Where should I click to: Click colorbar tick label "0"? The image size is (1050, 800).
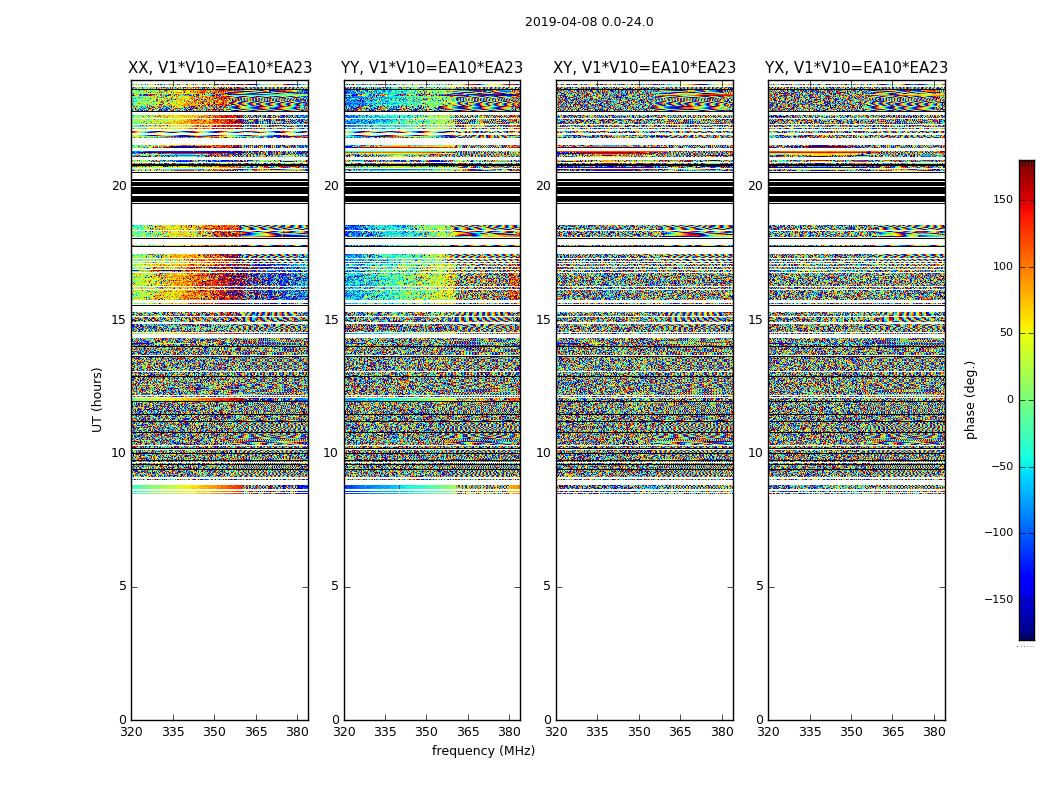click(1010, 400)
